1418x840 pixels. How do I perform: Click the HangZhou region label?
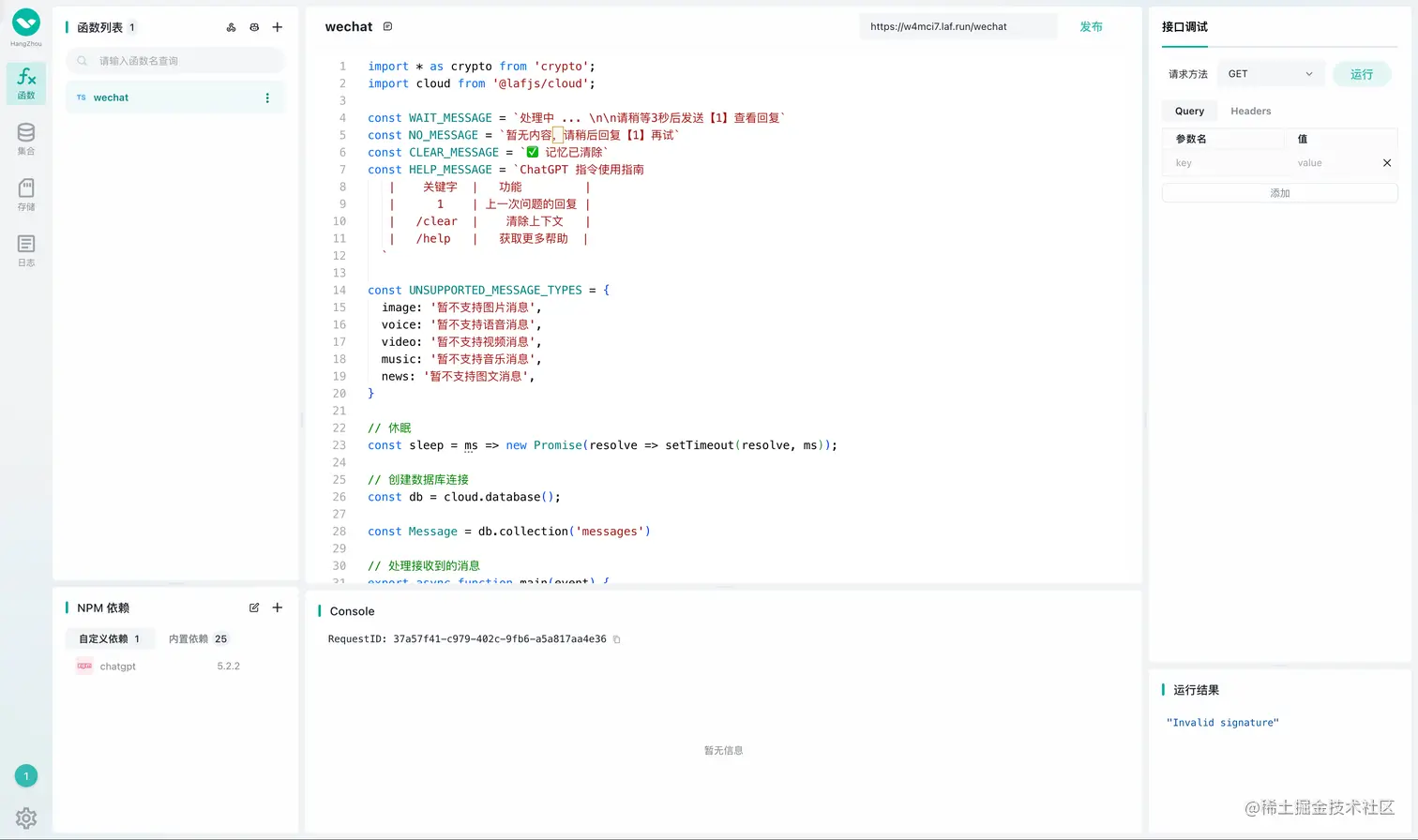pyautogui.click(x=26, y=44)
